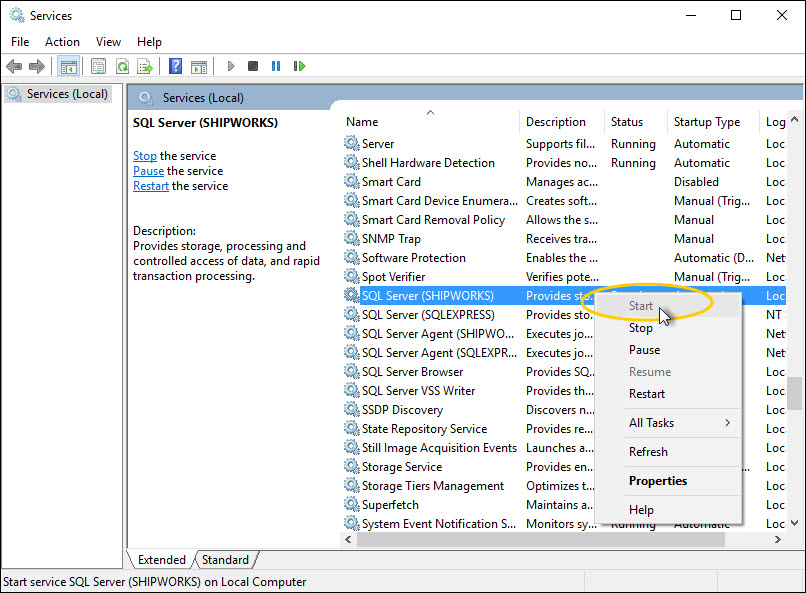The height and width of the screenshot is (593, 806).
Task: Choose Properties from the context menu
Action: tap(657, 481)
